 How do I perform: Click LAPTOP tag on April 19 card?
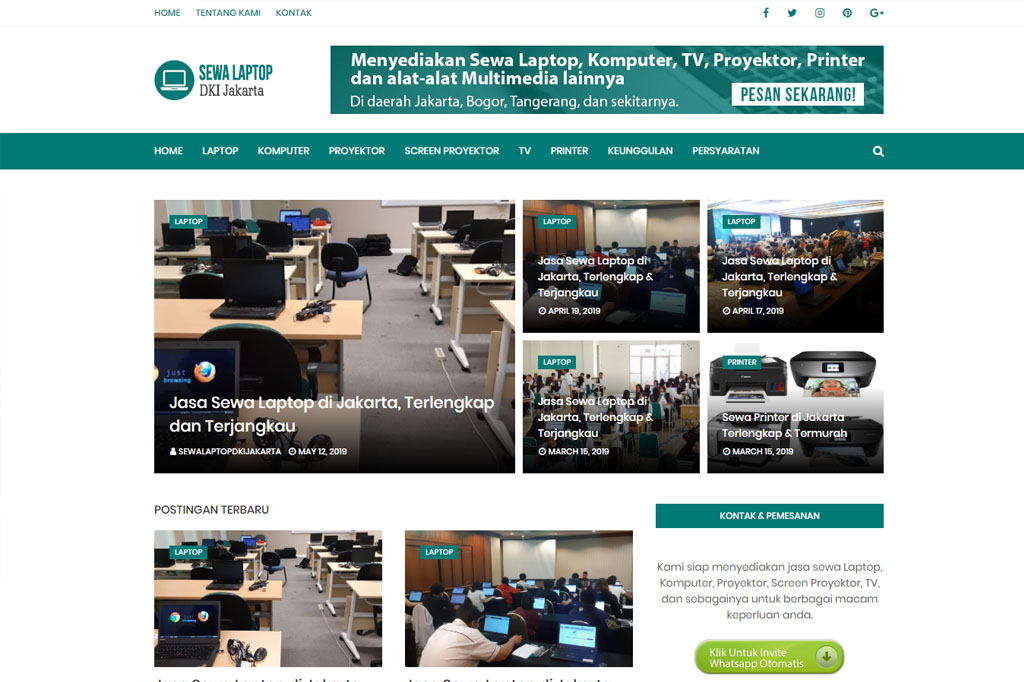coord(557,221)
